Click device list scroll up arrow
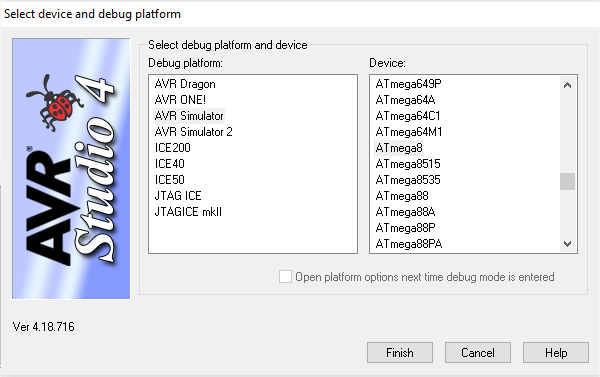The height and width of the screenshot is (377, 600). click(567, 85)
